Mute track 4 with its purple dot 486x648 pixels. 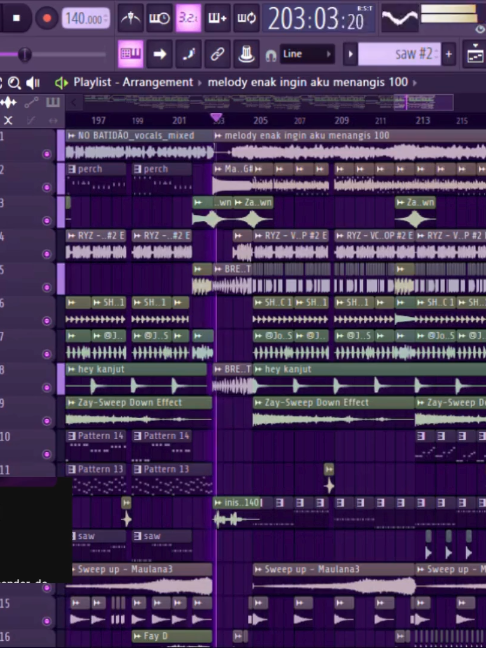point(47,254)
